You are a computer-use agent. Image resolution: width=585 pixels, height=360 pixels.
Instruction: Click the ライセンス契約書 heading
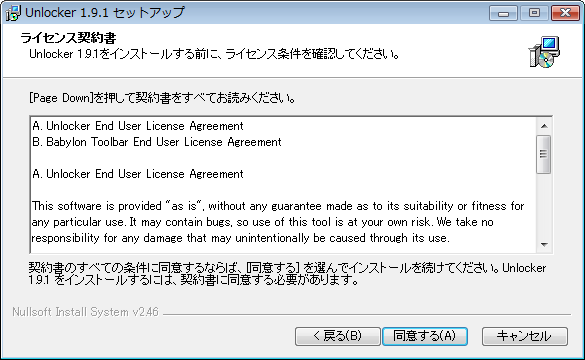[x=68, y=38]
